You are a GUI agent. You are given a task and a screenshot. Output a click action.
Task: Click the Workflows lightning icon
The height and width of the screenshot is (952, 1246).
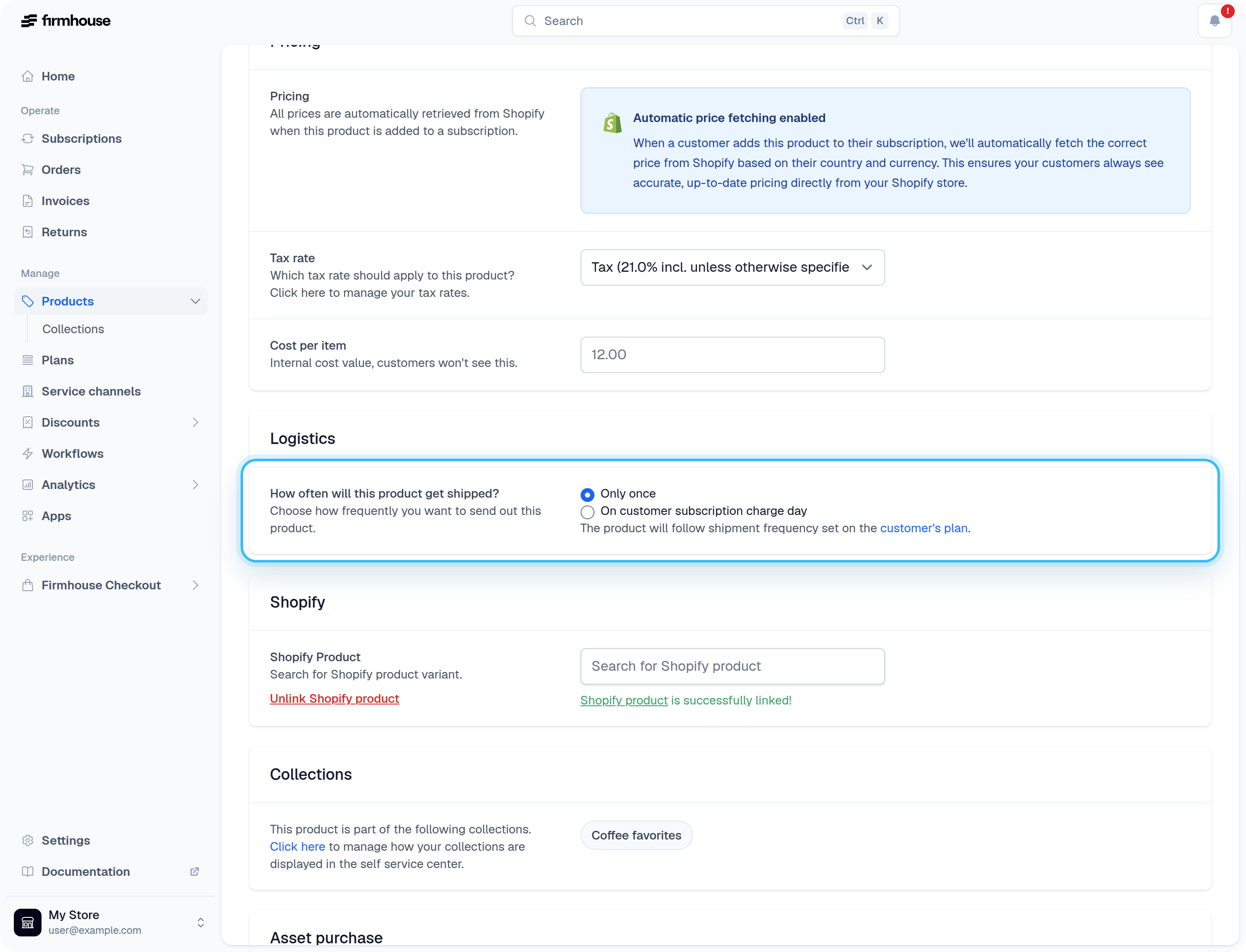[27, 453]
